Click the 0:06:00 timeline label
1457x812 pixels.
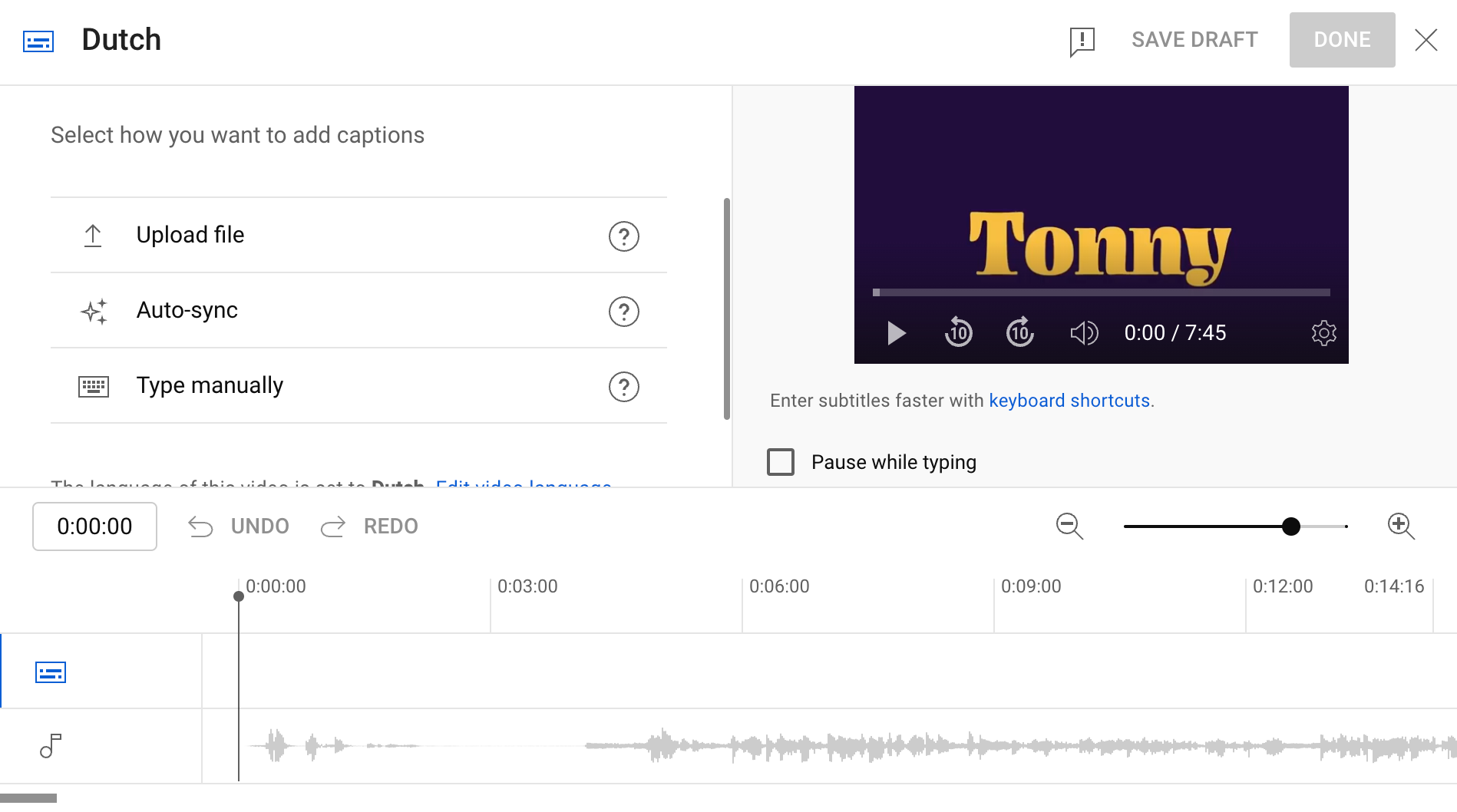779,586
